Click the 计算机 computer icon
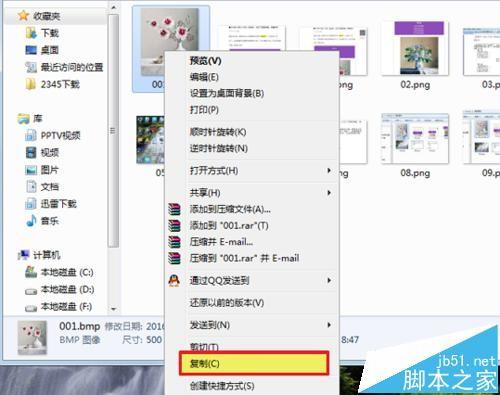The height and width of the screenshot is (395, 500). pos(23,255)
